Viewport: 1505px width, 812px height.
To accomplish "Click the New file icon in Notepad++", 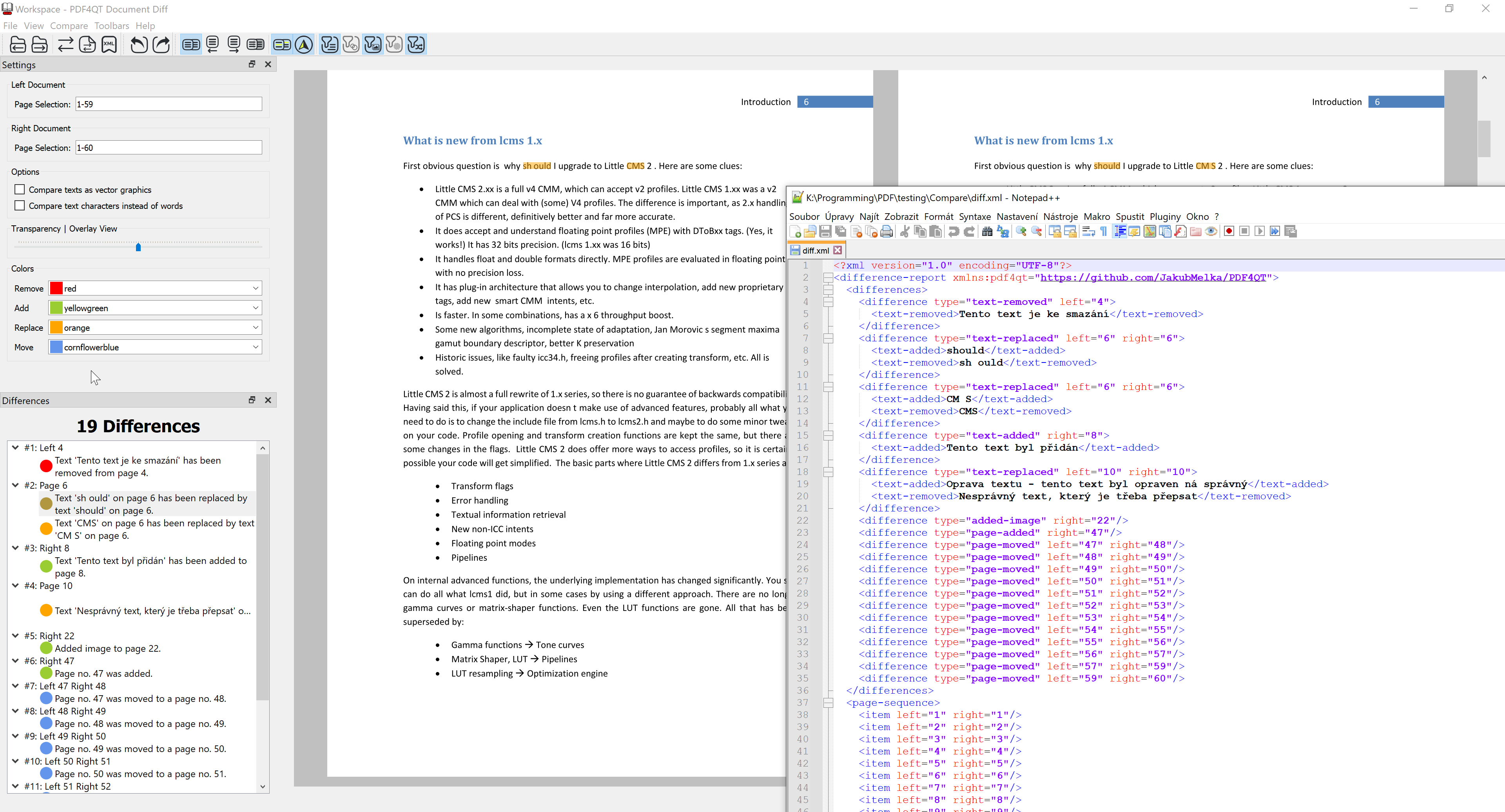I will pyautogui.click(x=795, y=232).
